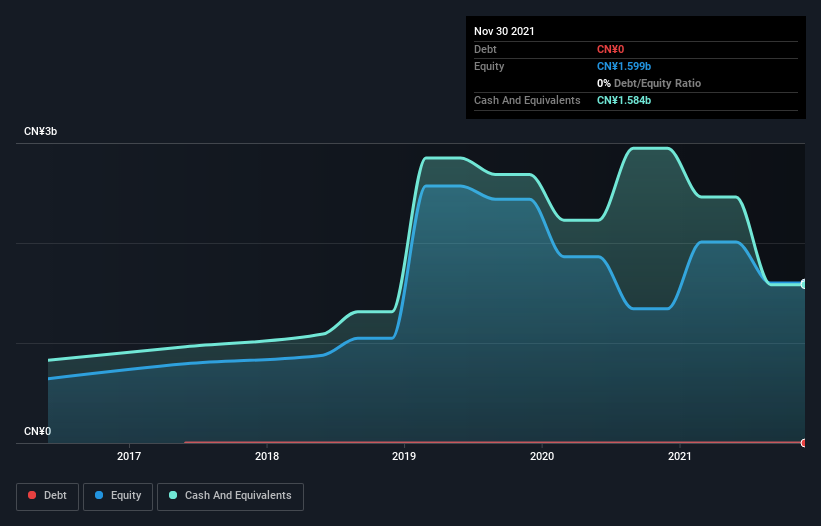This screenshot has height=526, width=821.
Task: Click the 2018 x-axis label
Action: [267, 456]
